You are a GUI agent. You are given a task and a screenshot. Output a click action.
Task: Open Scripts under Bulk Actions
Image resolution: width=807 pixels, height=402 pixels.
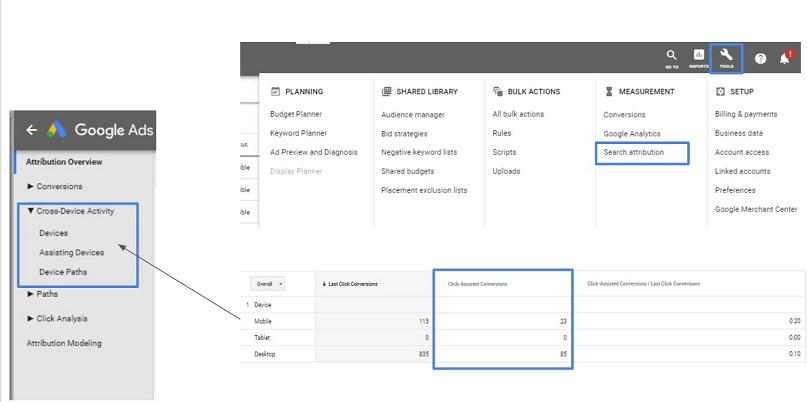pyautogui.click(x=504, y=152)
